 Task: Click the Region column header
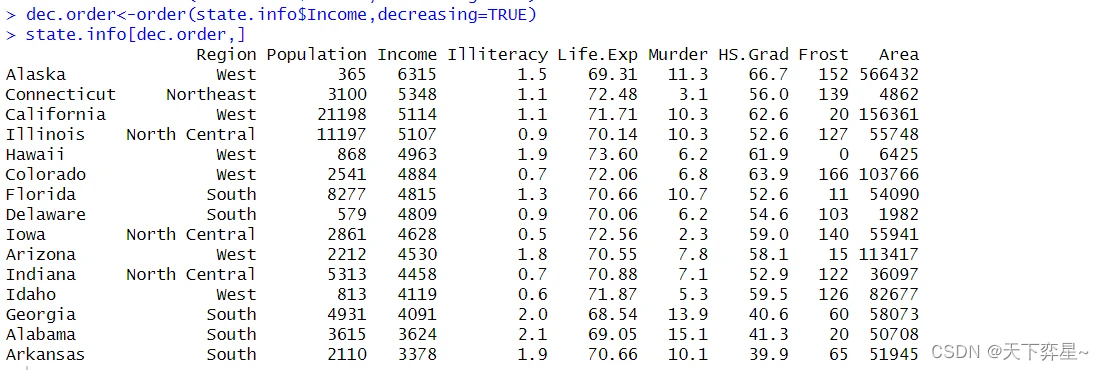226,55
